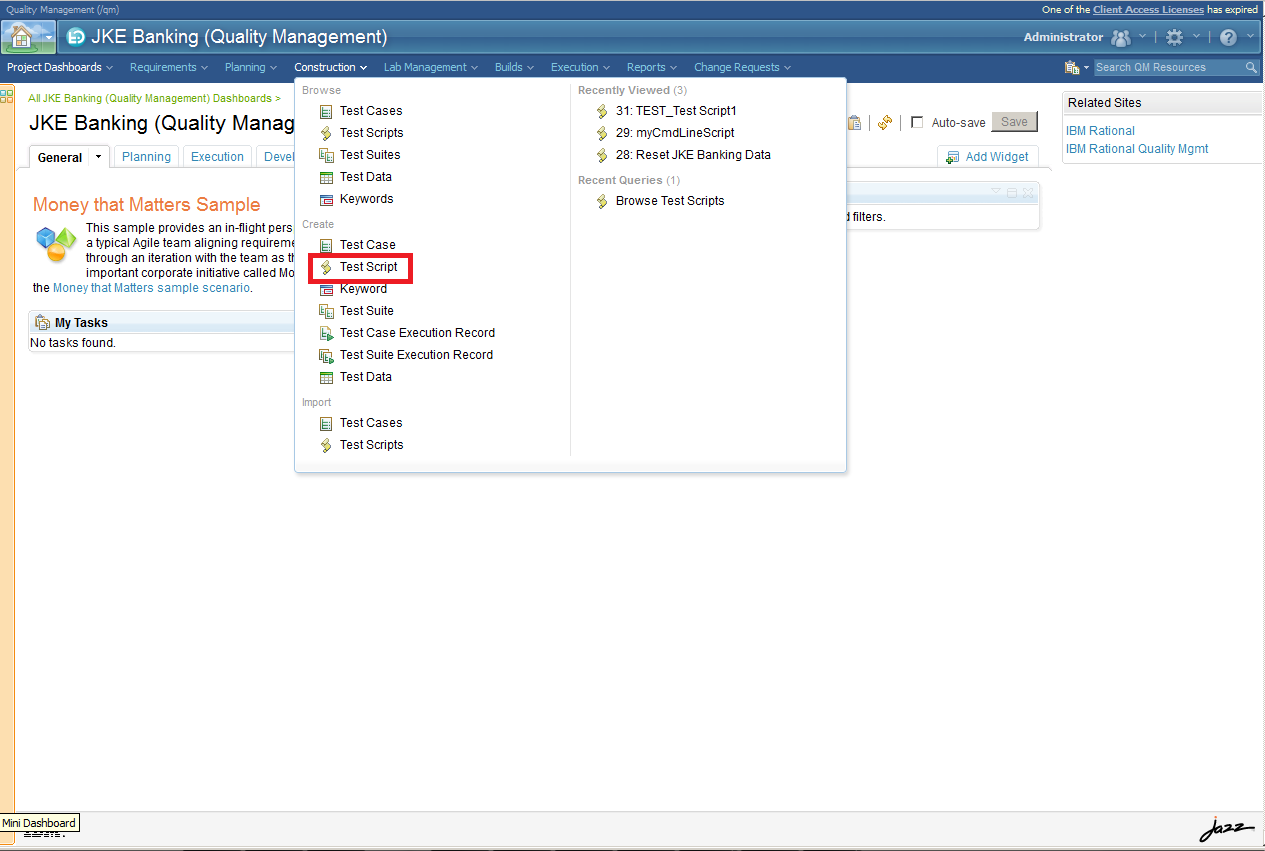Open the Execution menu in the navigation bar

580,67
